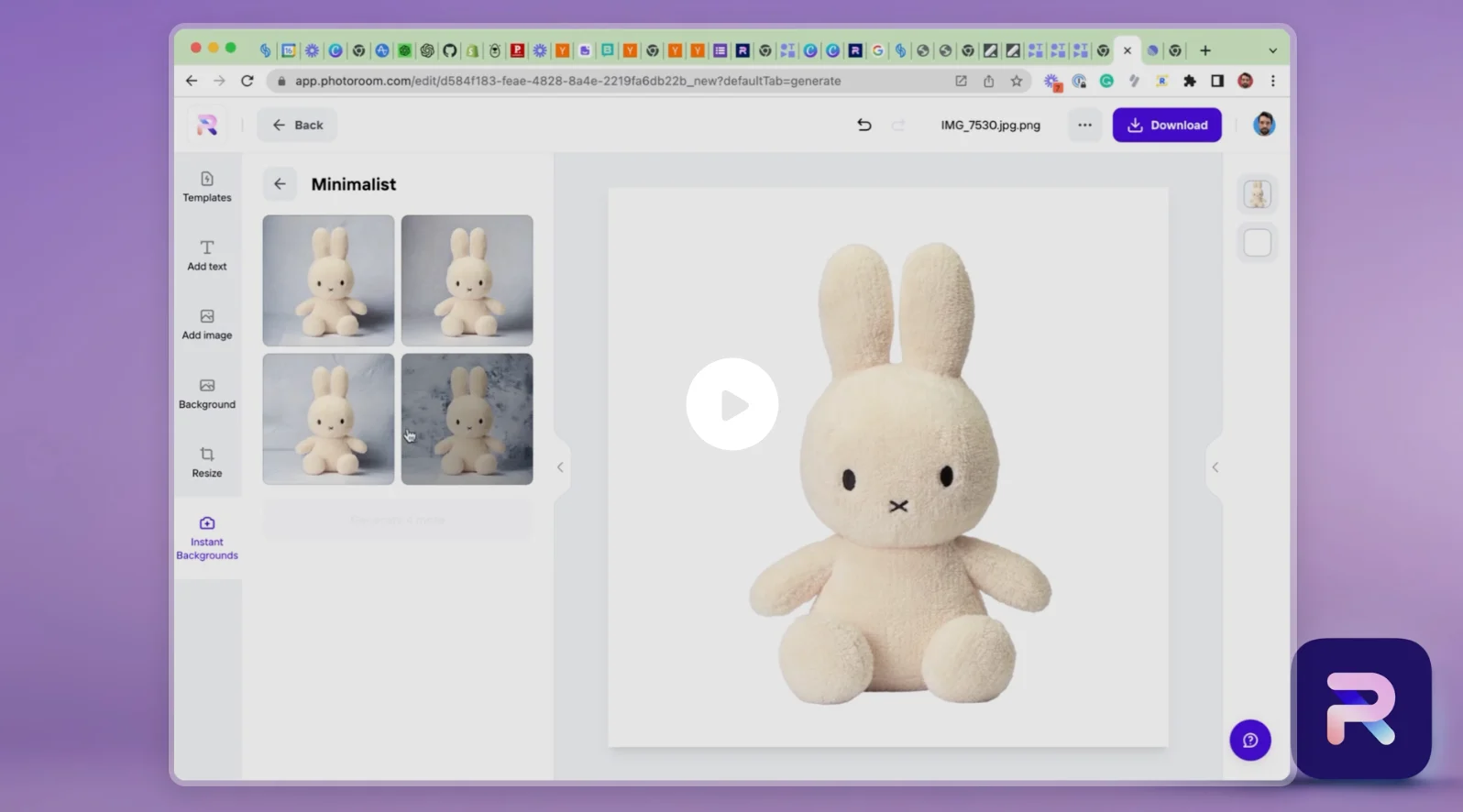The height and width of the screenshot is (812, 1463).
Task: Open the help question-mark button
Action: [1249, 740]
